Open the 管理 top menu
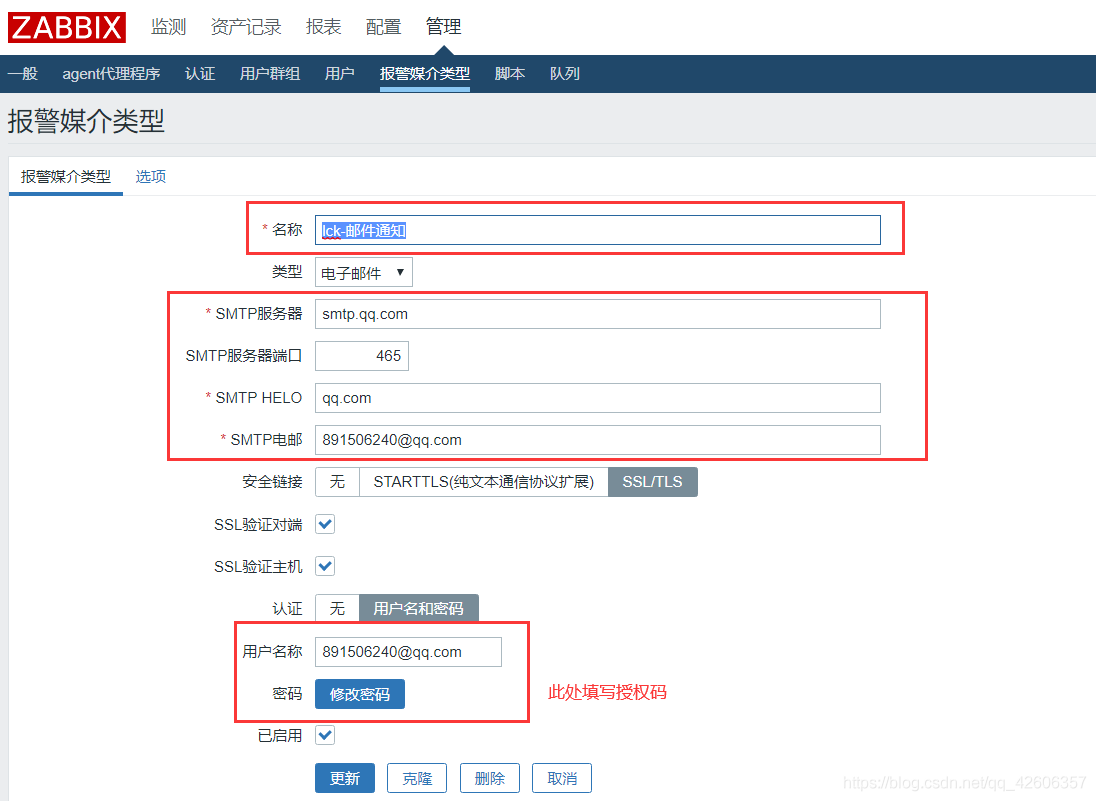This screenshot has height=801, width=1096. click(443, 27)
